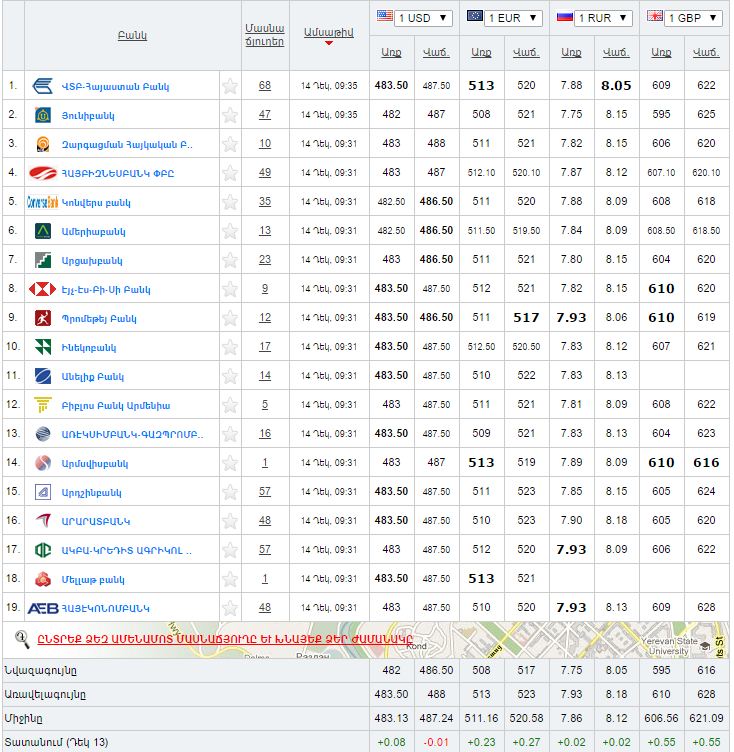Toggle favorite star for Յունիբանկ
This screenshot has height=752, width=734.
pyautogui.click(x=230, y=115)
